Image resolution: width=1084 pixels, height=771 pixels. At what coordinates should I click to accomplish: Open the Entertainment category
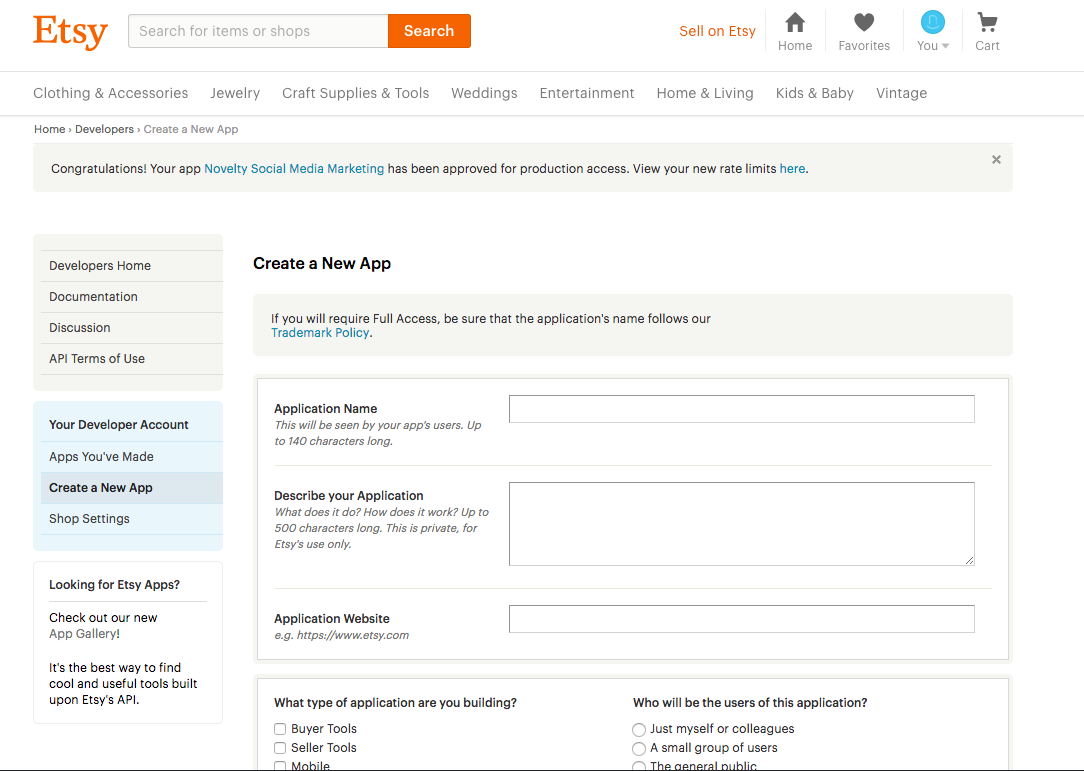coord(587,93)
